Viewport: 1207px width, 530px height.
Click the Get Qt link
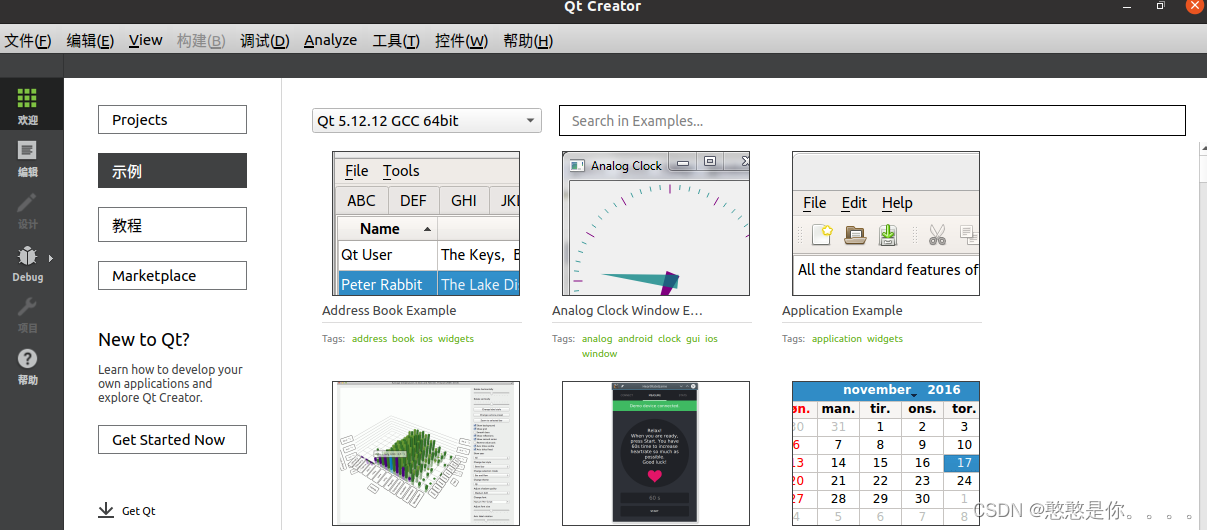tap(139, 511)
